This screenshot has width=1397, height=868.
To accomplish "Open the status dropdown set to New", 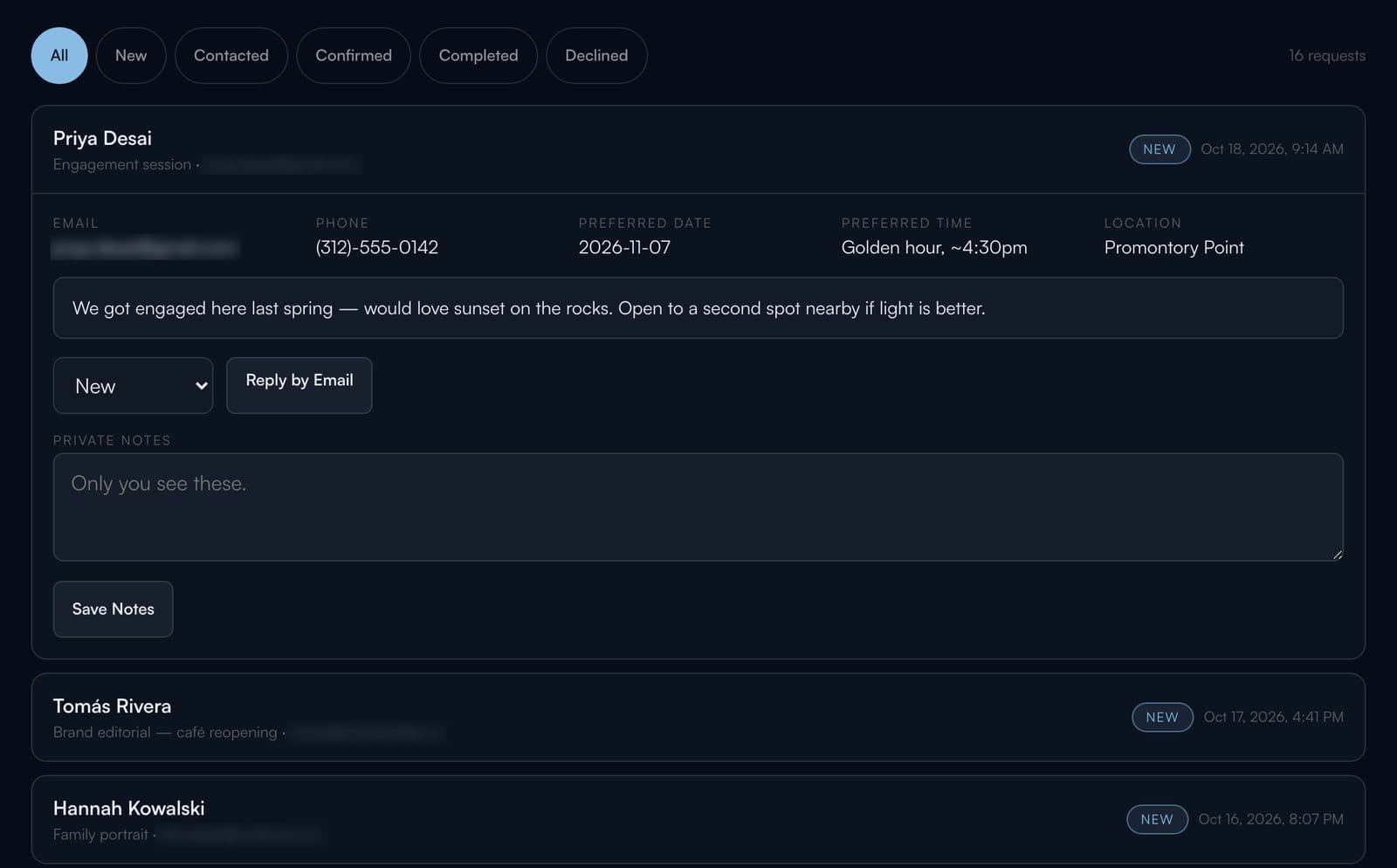I will pos(133,385).
